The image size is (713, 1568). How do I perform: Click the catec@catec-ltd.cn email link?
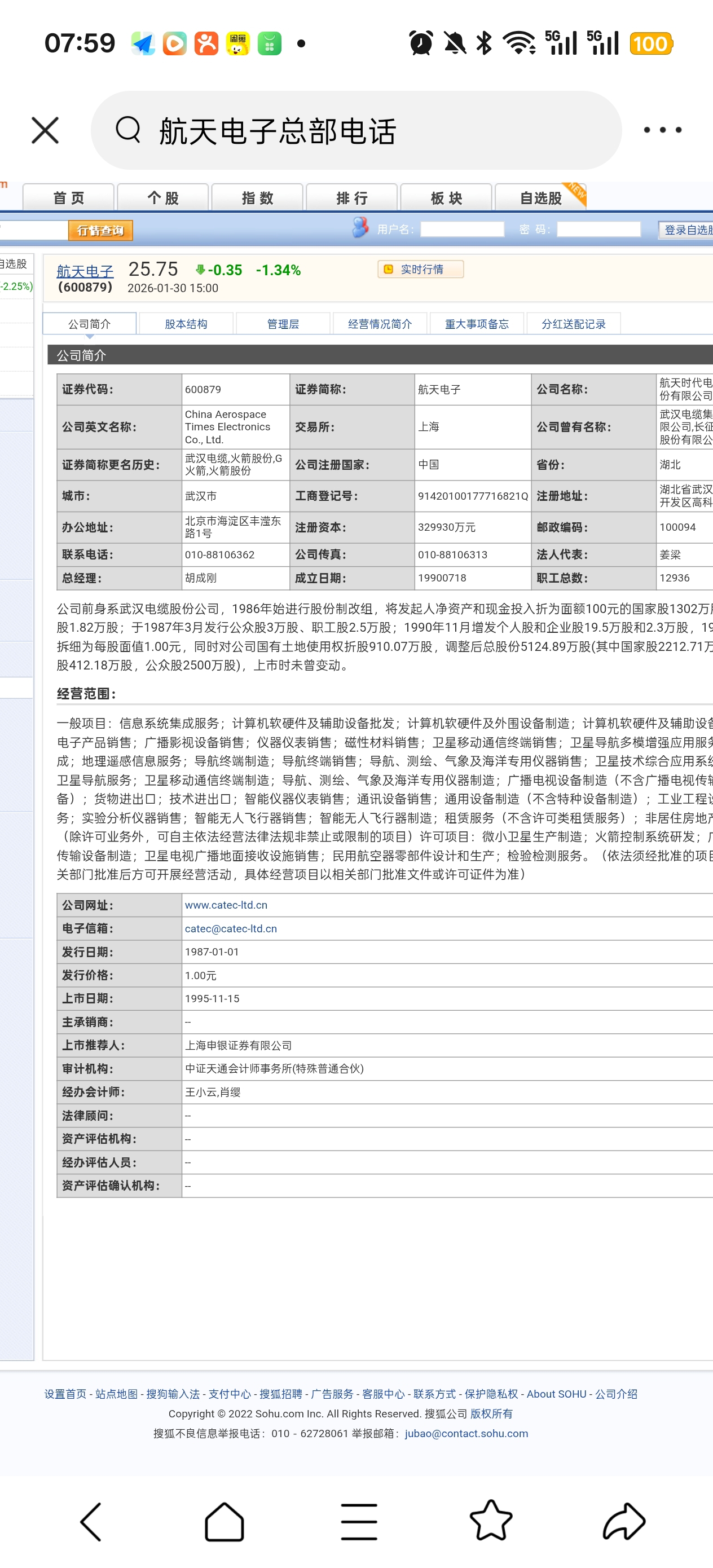click(x=231, y=928)
